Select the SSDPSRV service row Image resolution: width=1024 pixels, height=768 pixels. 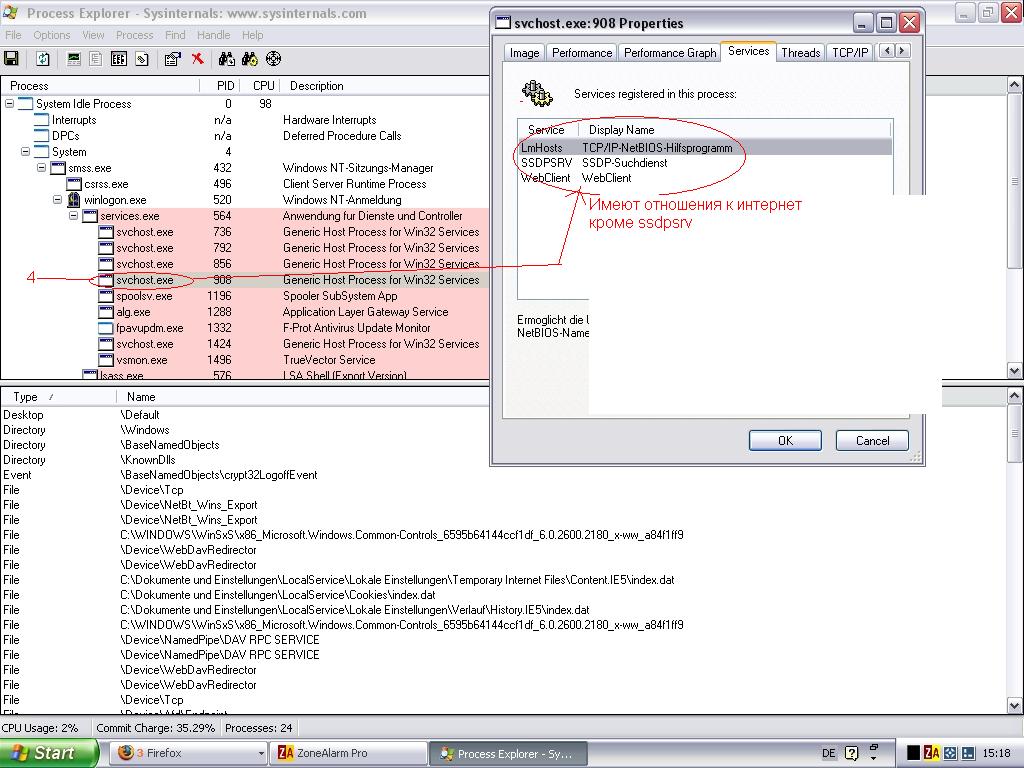point(705,163)
